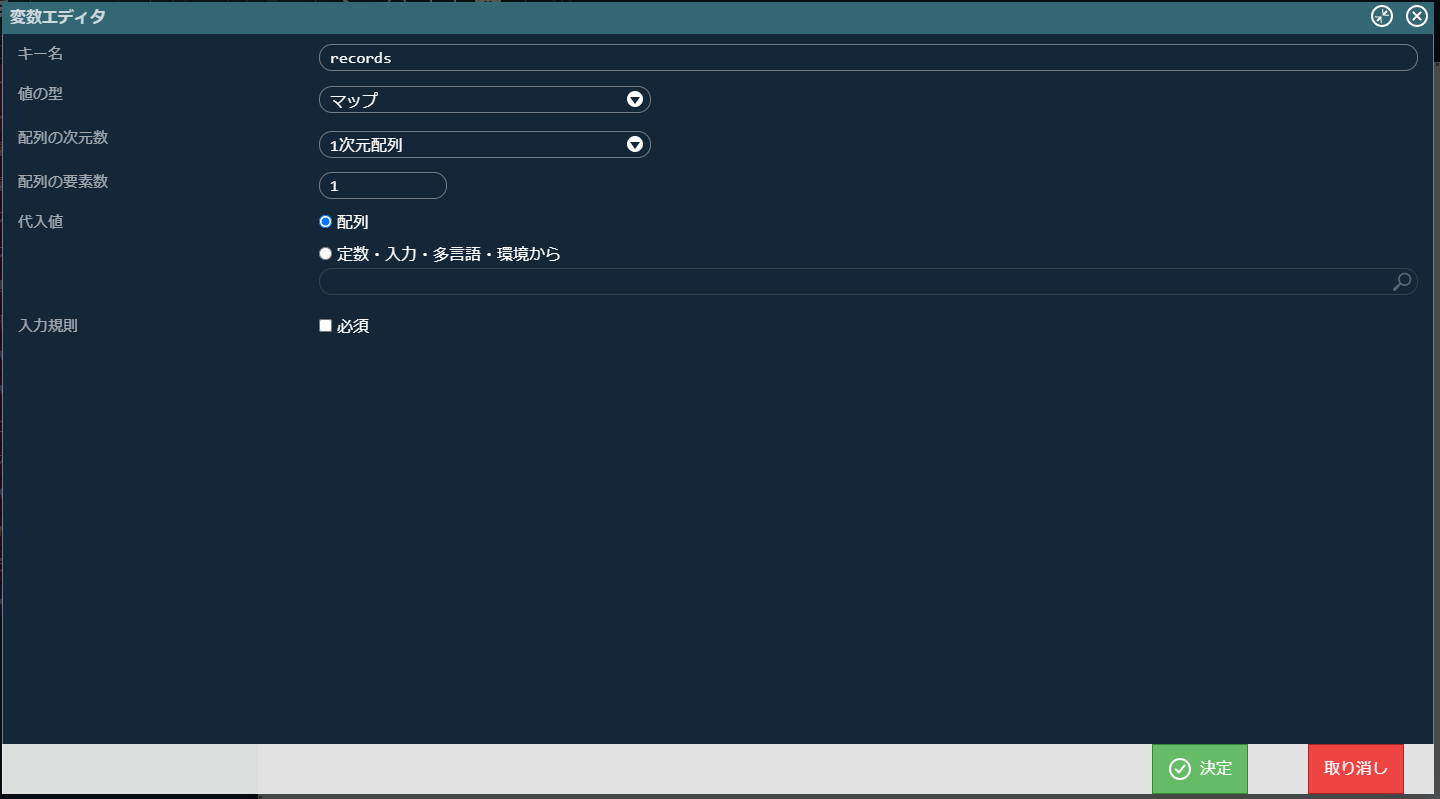1440x799 pixels.
Task: Click the キー名 label
Action: click(x=40, y=52)
